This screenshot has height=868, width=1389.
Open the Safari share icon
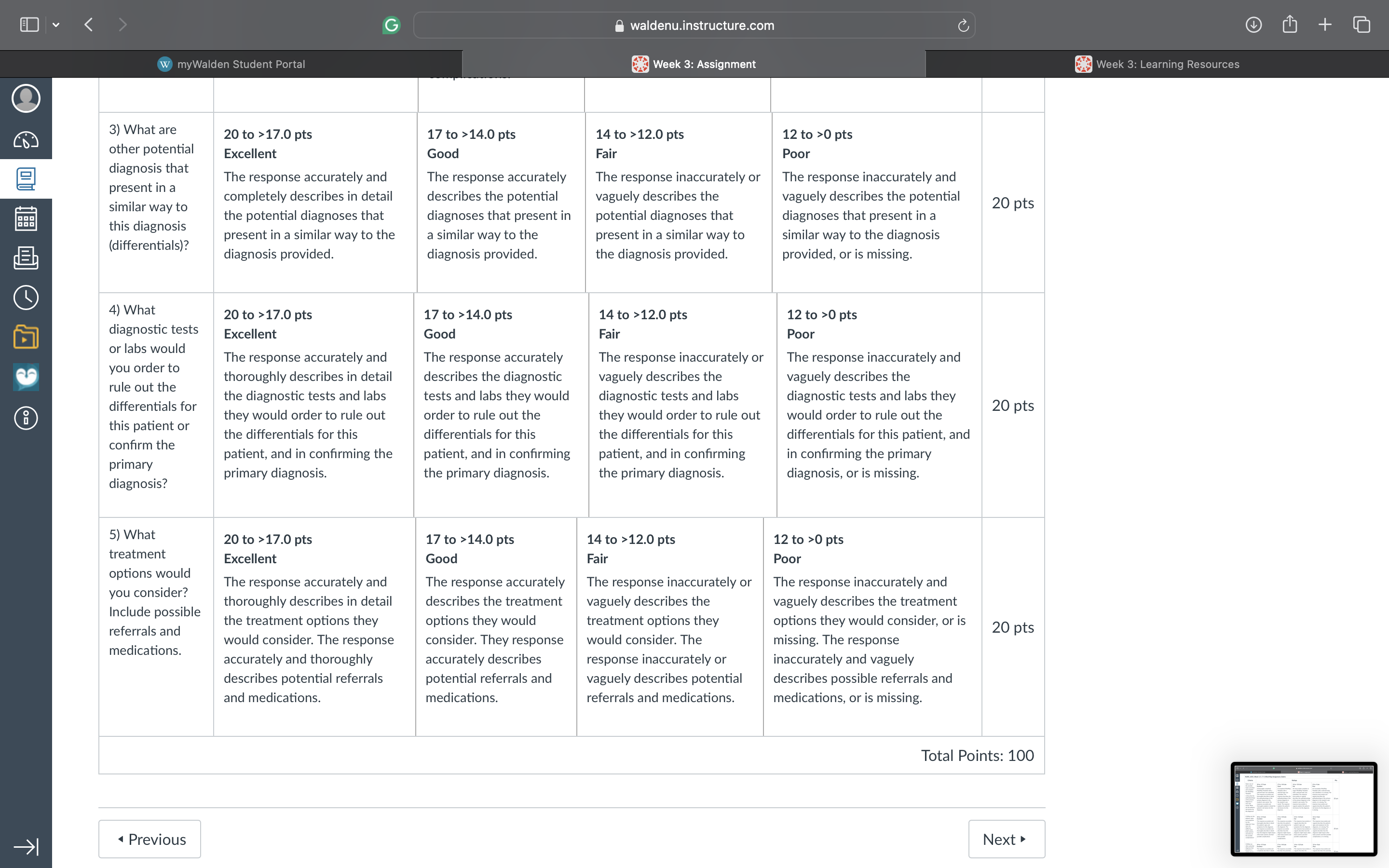tap(1290, 24)
